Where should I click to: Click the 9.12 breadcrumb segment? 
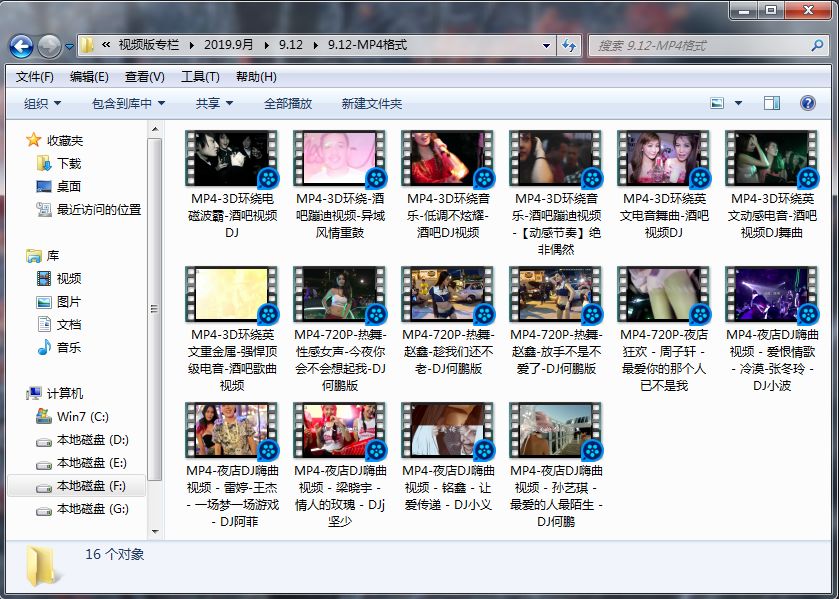(x=291, y=45)
